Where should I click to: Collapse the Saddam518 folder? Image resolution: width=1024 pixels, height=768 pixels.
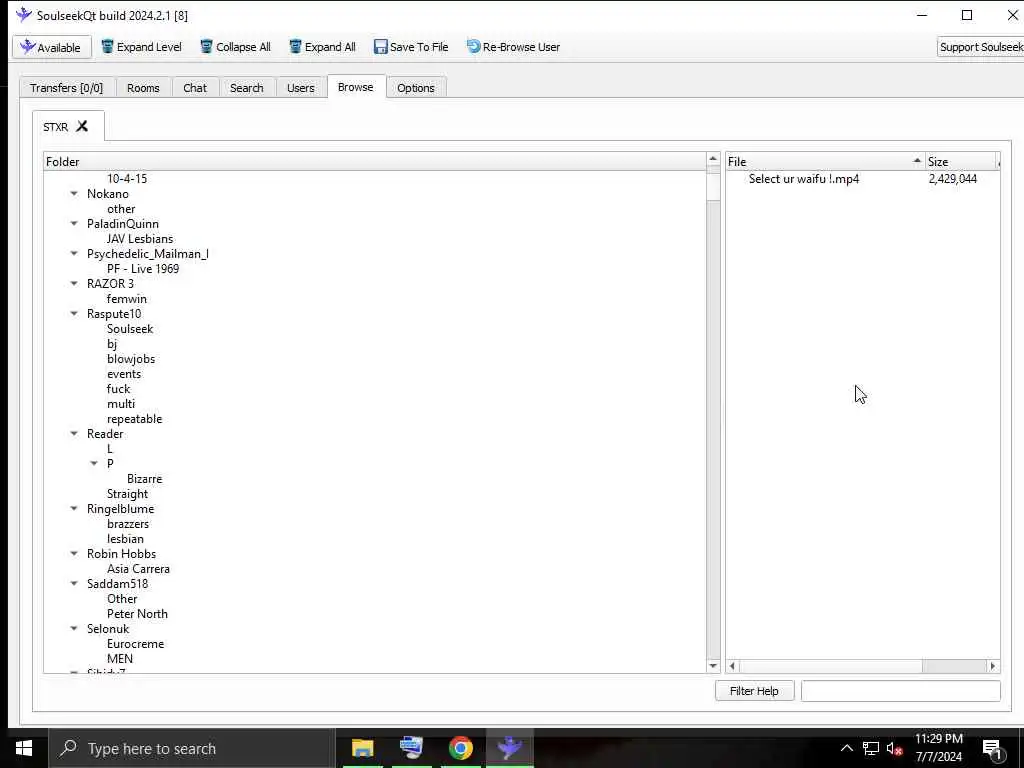74,584
